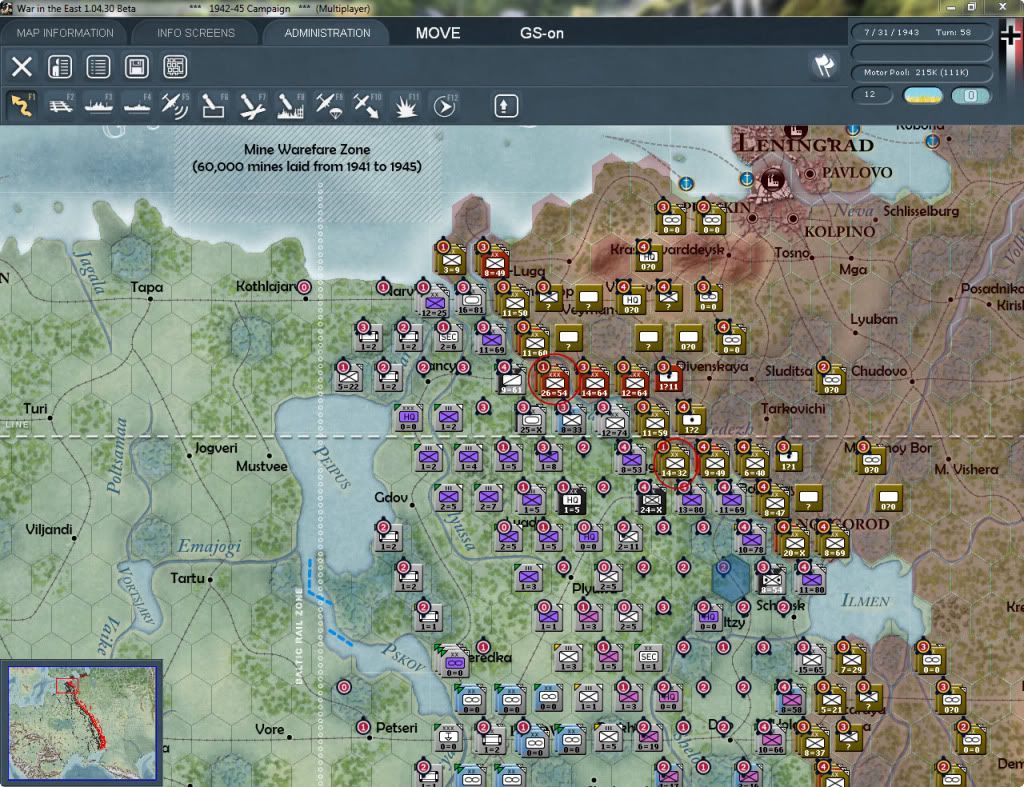Select the F8 bomb city mode icon

coord(291,106)
